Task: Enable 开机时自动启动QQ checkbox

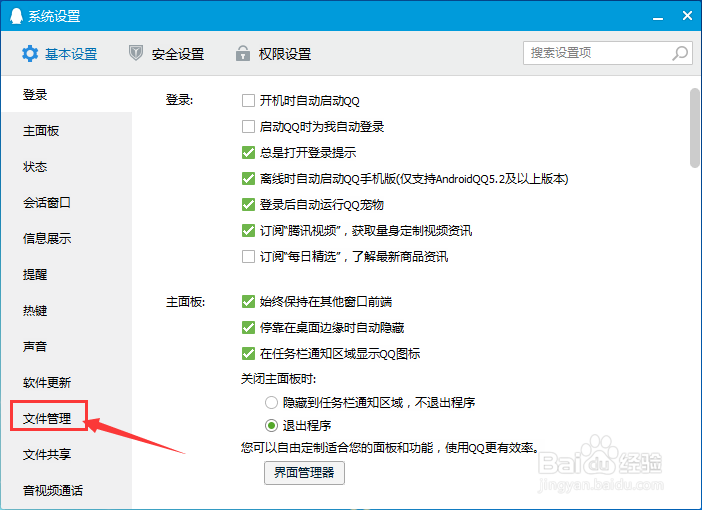Action: pyautogui.click(x=248, y=100)
